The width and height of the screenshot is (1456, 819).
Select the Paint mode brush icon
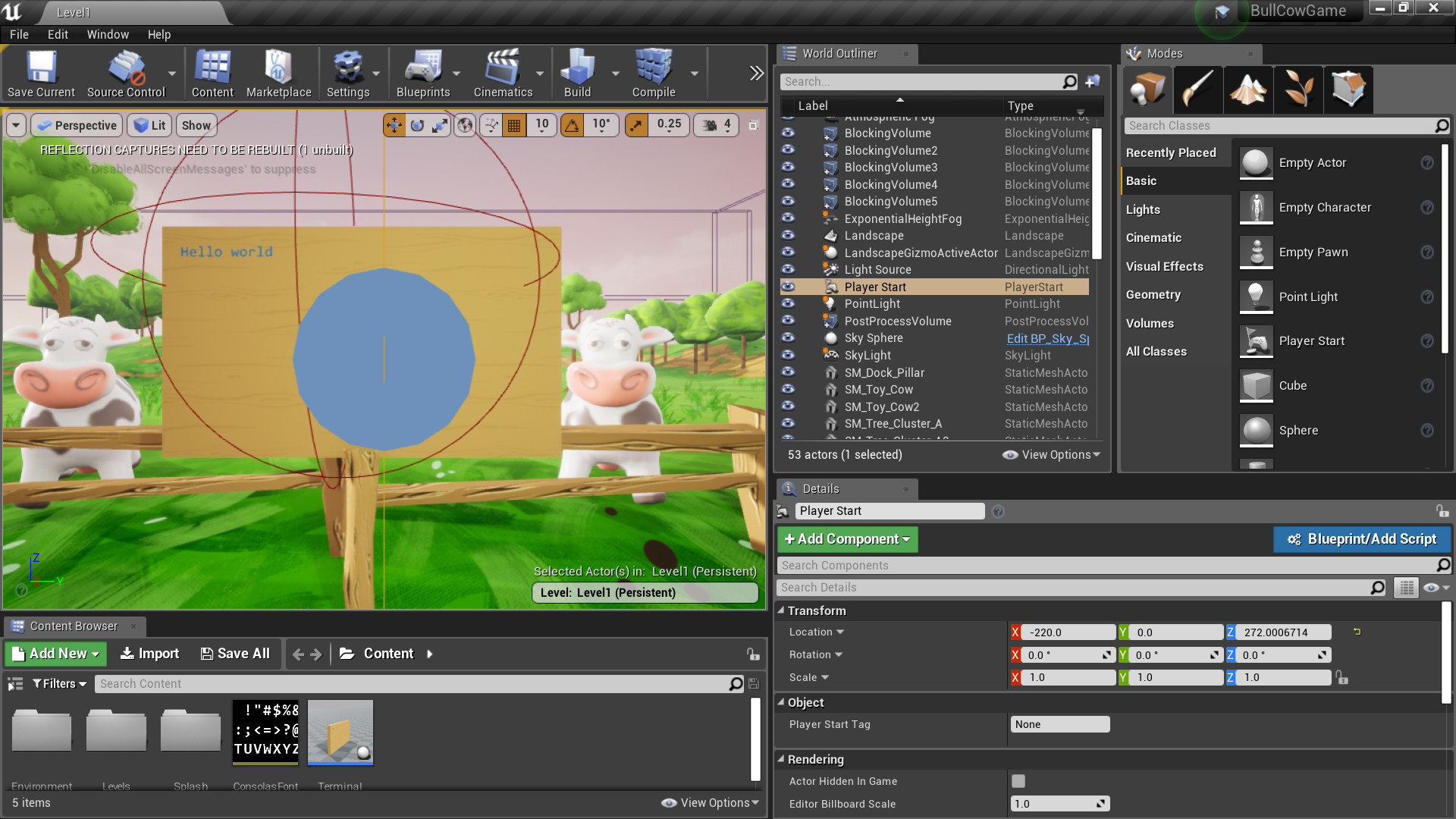coord(1197,89)
